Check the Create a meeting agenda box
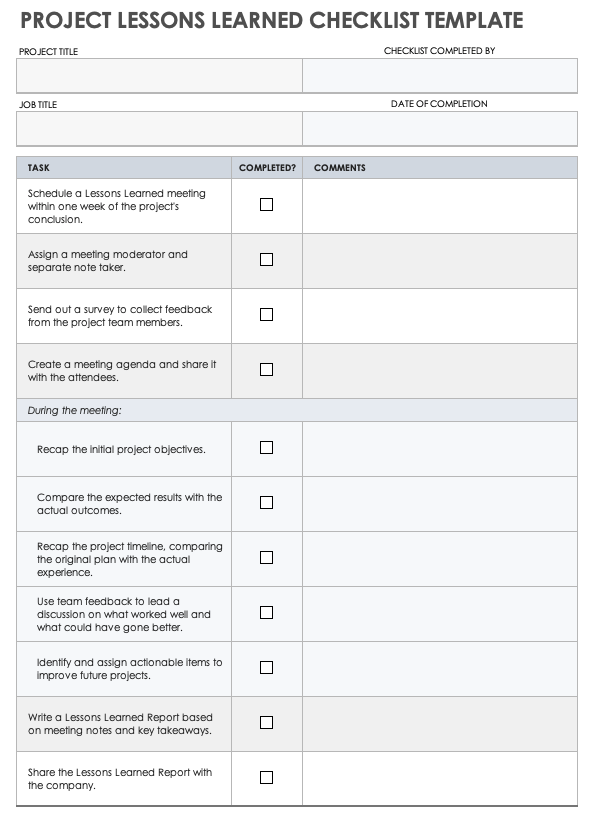The width and height of the screenshot is (594, 833). 266,369
